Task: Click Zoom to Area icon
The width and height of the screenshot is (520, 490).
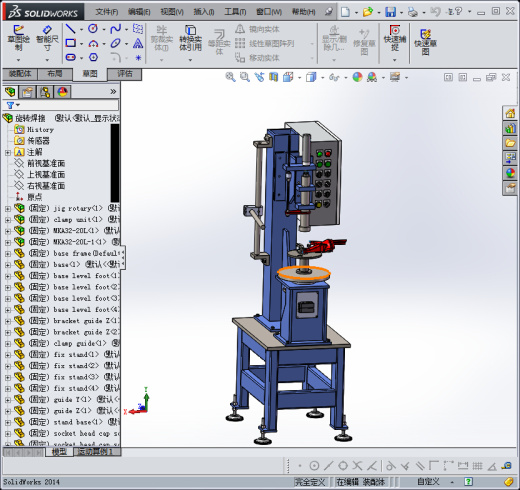Action: [245, 77]
